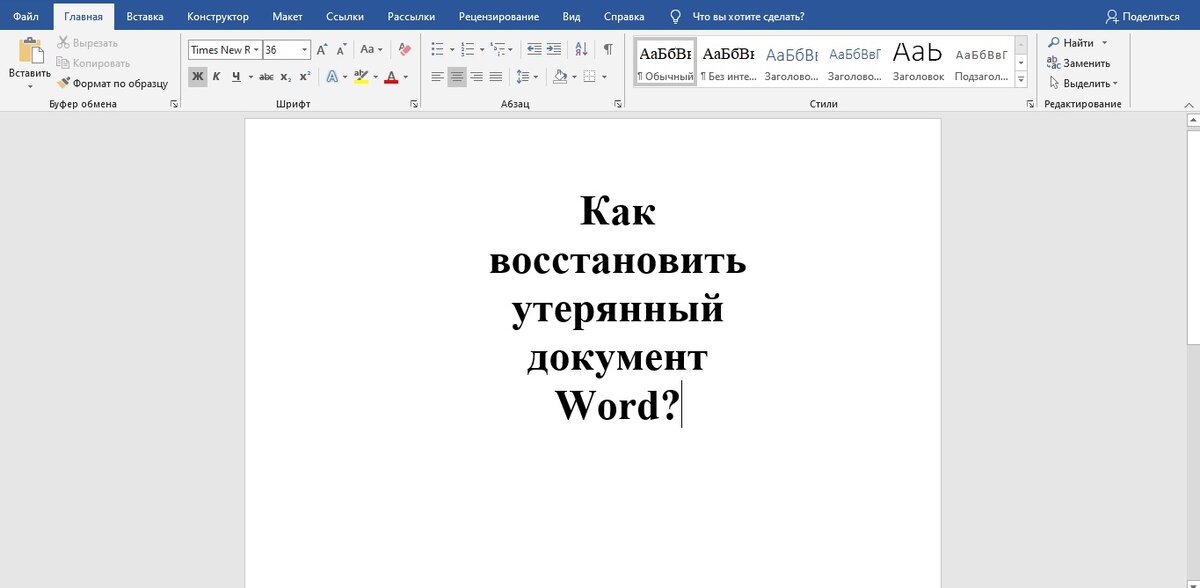Open the Font (Шрифт) dialog launcher
The image size is (1200, 588).
click(x=414, y=104)
